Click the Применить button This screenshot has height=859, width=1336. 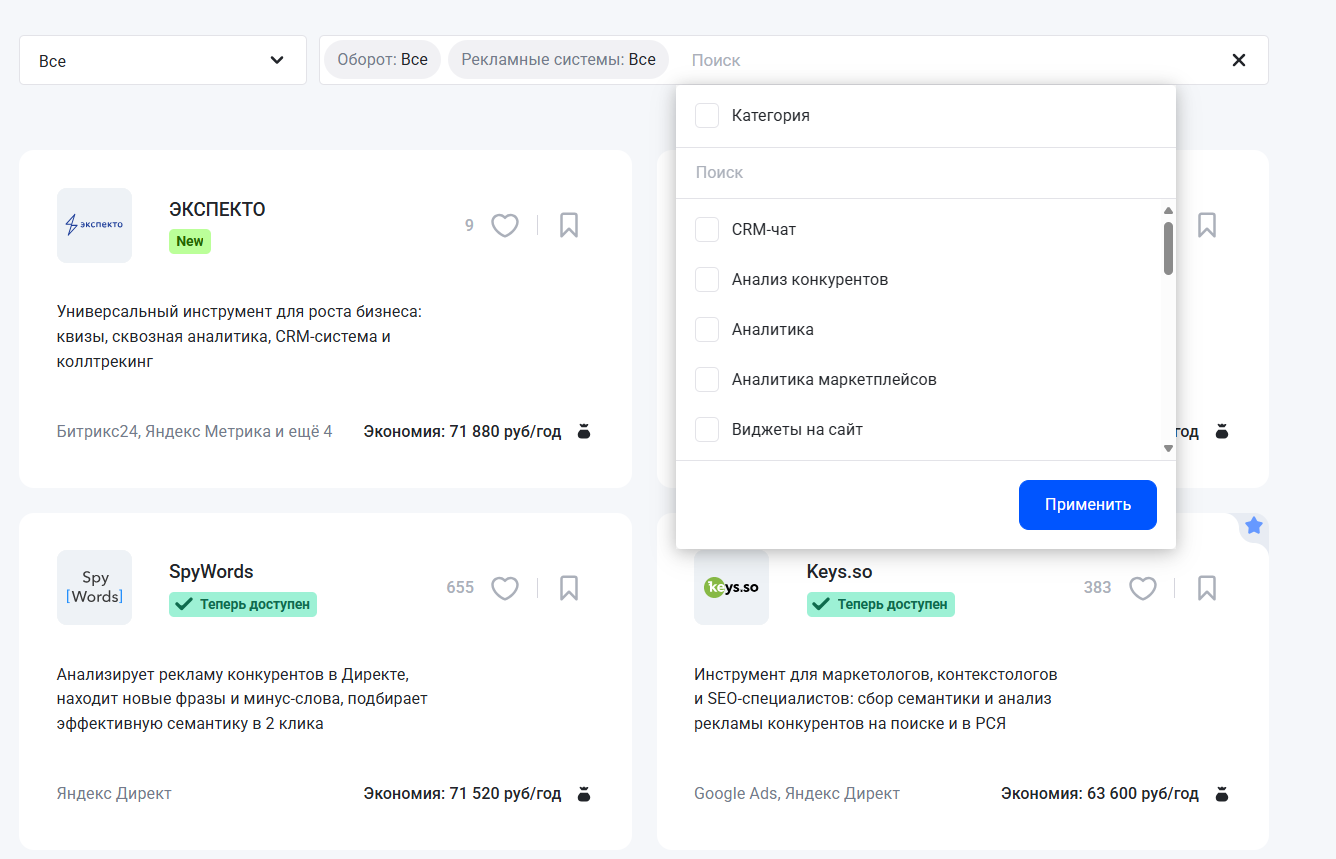1087,504
